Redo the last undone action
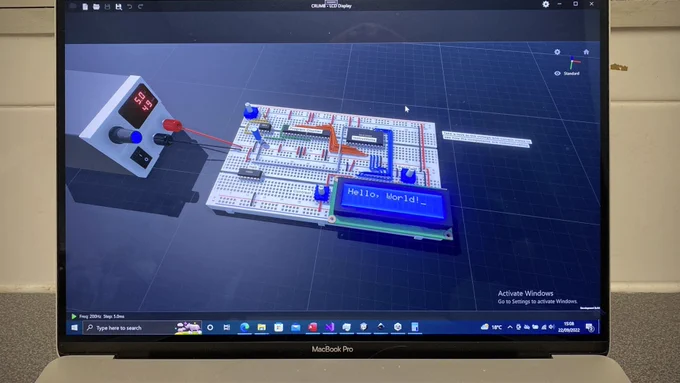 click(141, 7)
